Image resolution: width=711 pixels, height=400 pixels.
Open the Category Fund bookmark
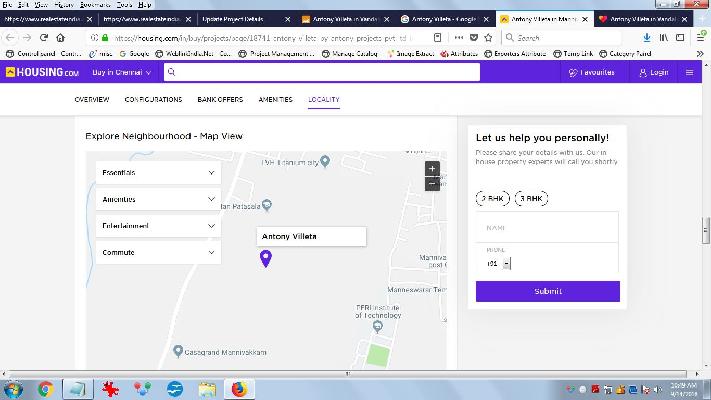click(x=625, y=54)
